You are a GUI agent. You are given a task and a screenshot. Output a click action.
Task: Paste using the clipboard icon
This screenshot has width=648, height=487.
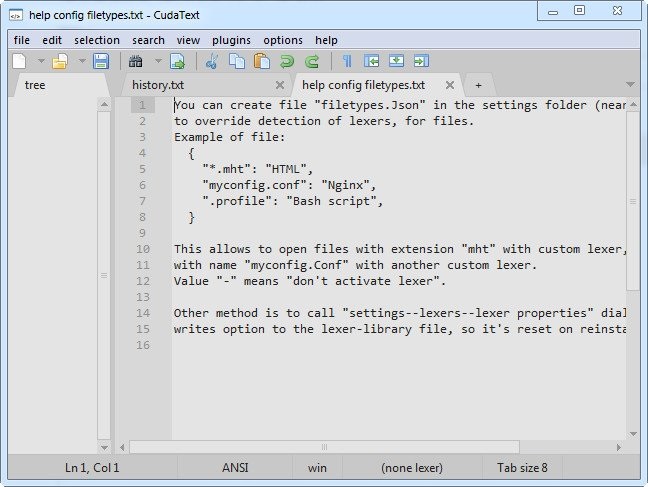click(261, 62)
